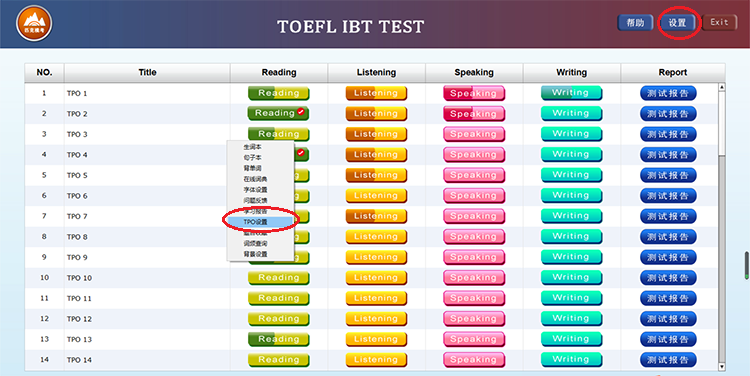Start Speaking for TPO 10
Image resolution: width=750 pixels, height=376 pixels.
tap(474, 278)
